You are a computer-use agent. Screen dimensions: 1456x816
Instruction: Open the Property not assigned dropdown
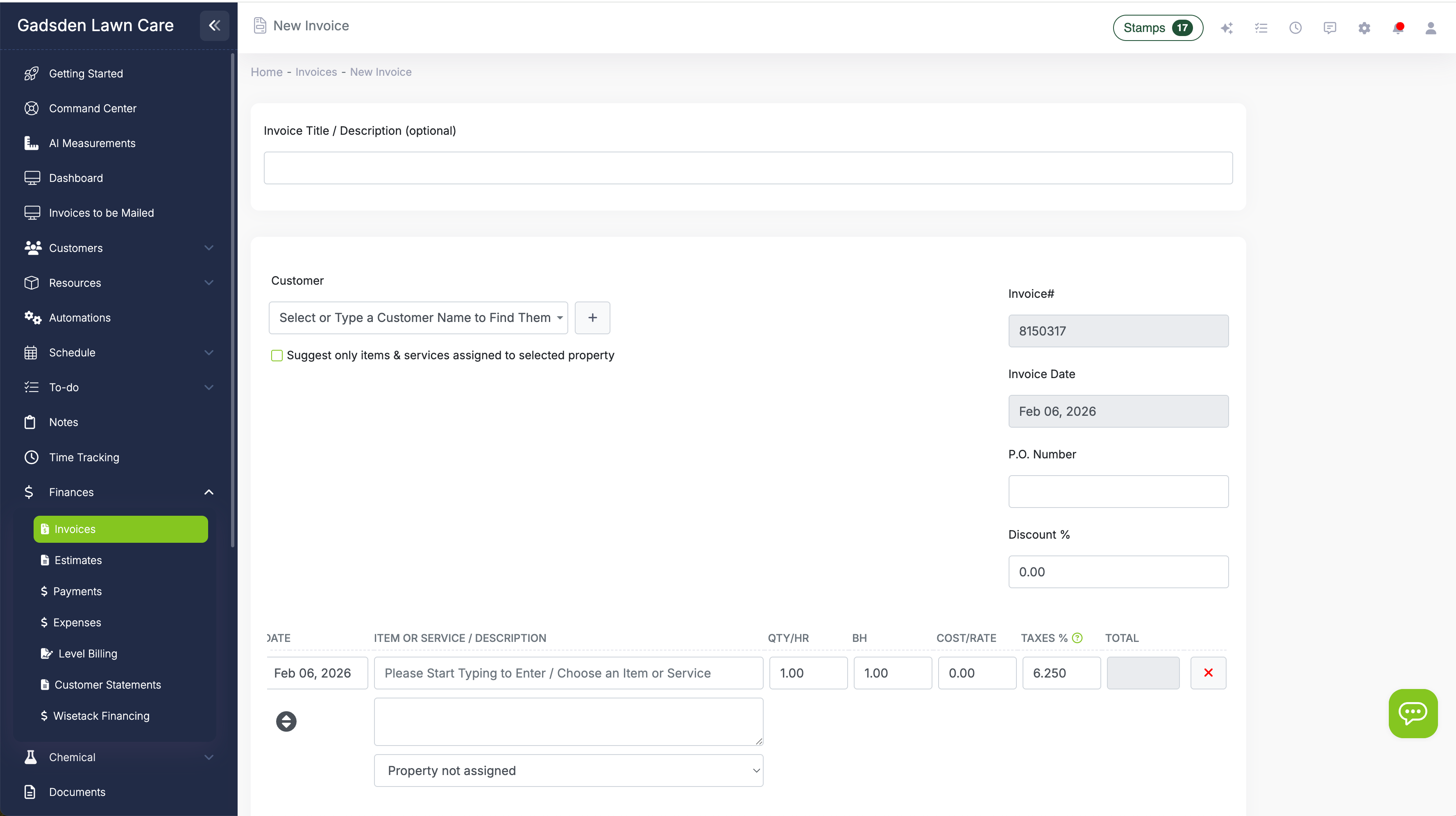pos(568,770)
